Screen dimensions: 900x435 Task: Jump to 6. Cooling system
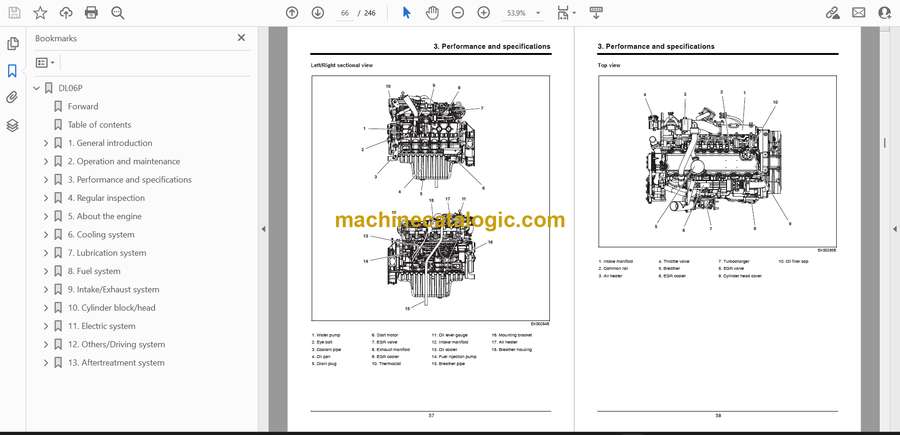[x=101, y=235]
